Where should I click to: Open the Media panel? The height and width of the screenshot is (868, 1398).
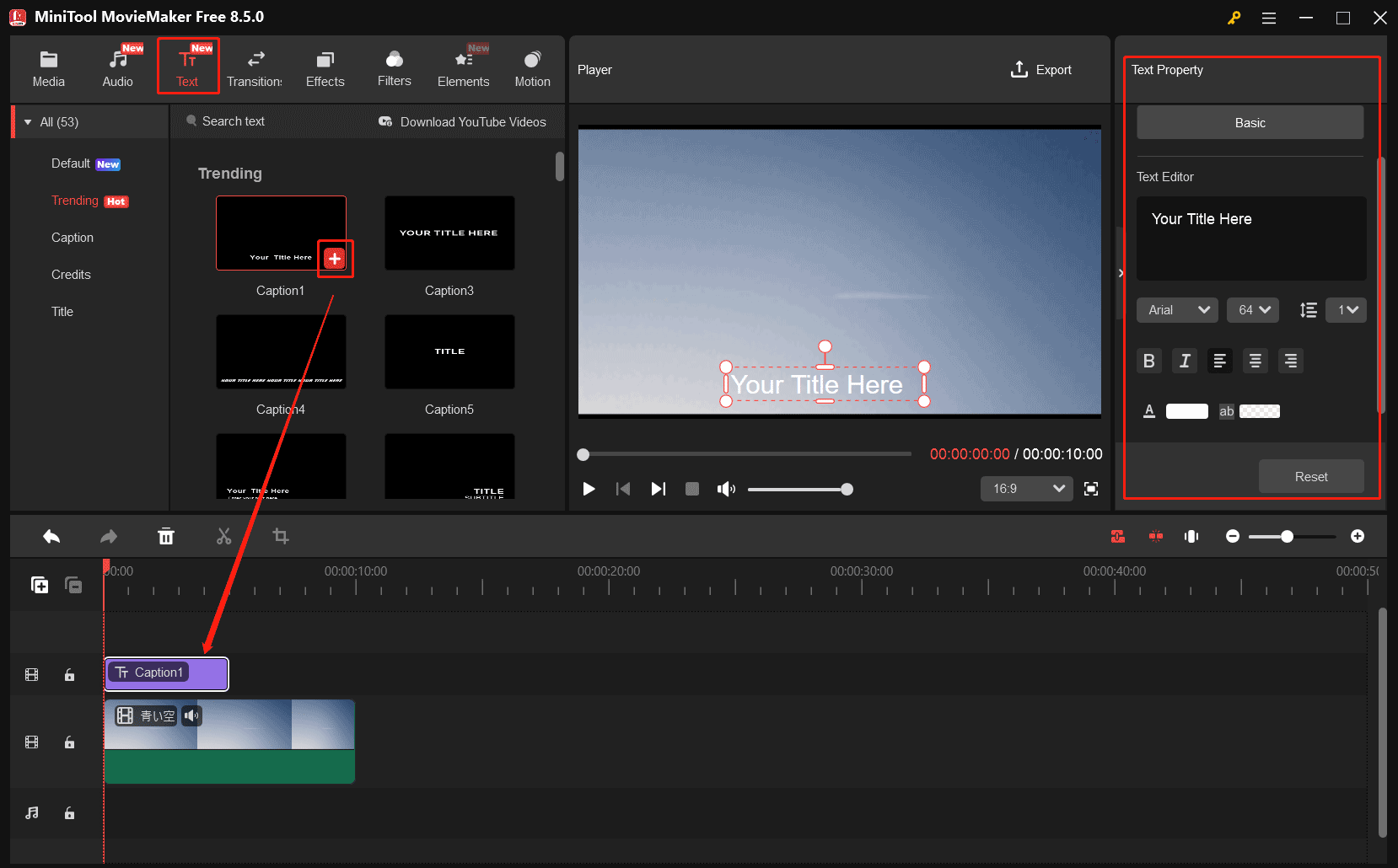pos(48,67)
